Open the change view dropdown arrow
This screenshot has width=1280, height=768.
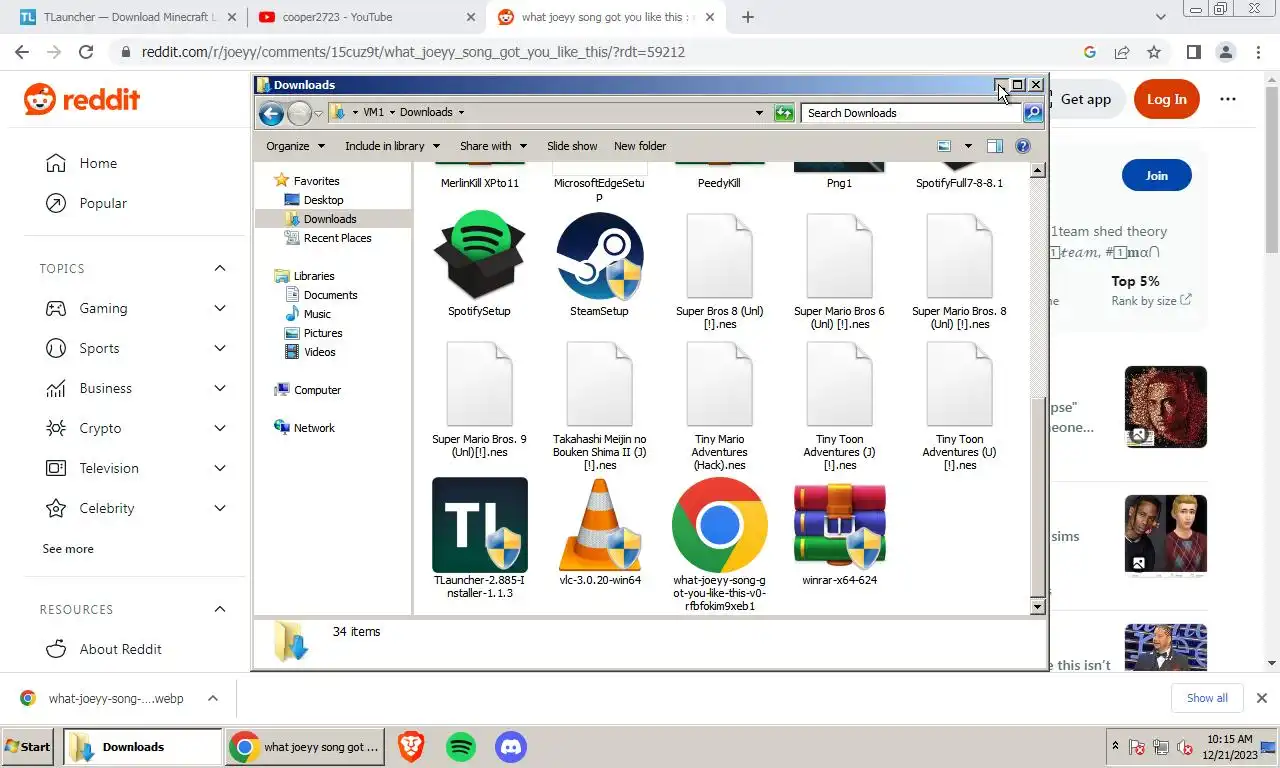[967, 146]
